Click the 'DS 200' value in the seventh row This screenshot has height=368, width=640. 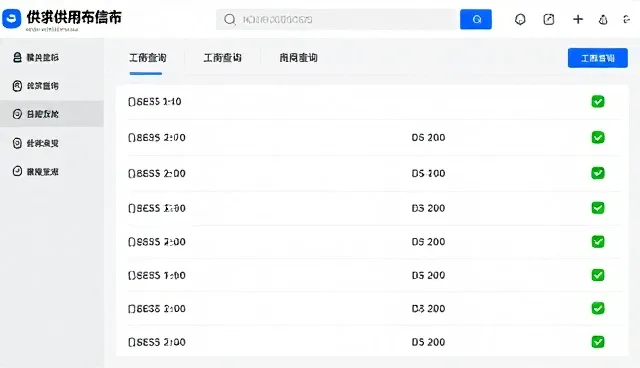click(x=428, y=308)
